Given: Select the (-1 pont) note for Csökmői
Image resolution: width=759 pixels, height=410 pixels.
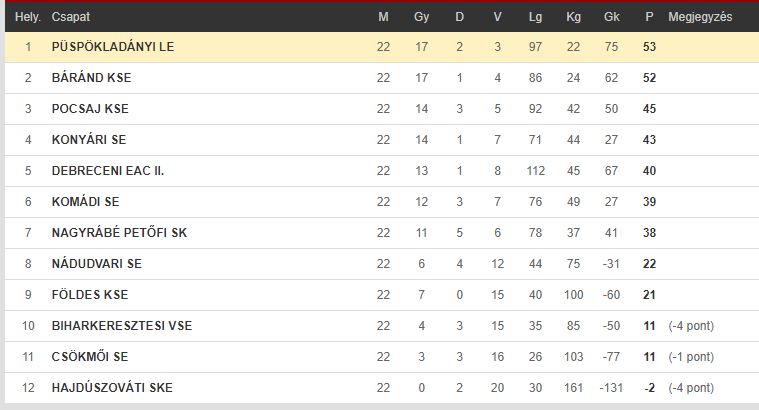Looking at the screenshot, I should click(x=691, y=357).
